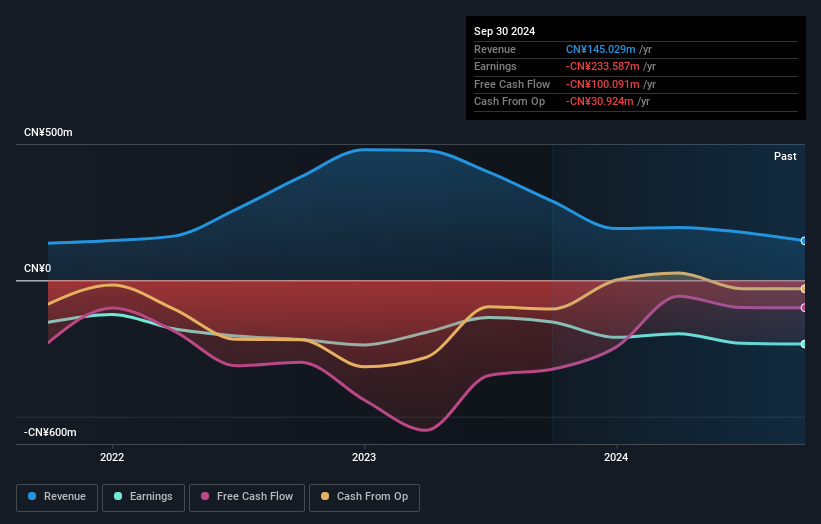
Task: Click the orange Cash From Op legend dot
Action: click(x=325, y=496)
